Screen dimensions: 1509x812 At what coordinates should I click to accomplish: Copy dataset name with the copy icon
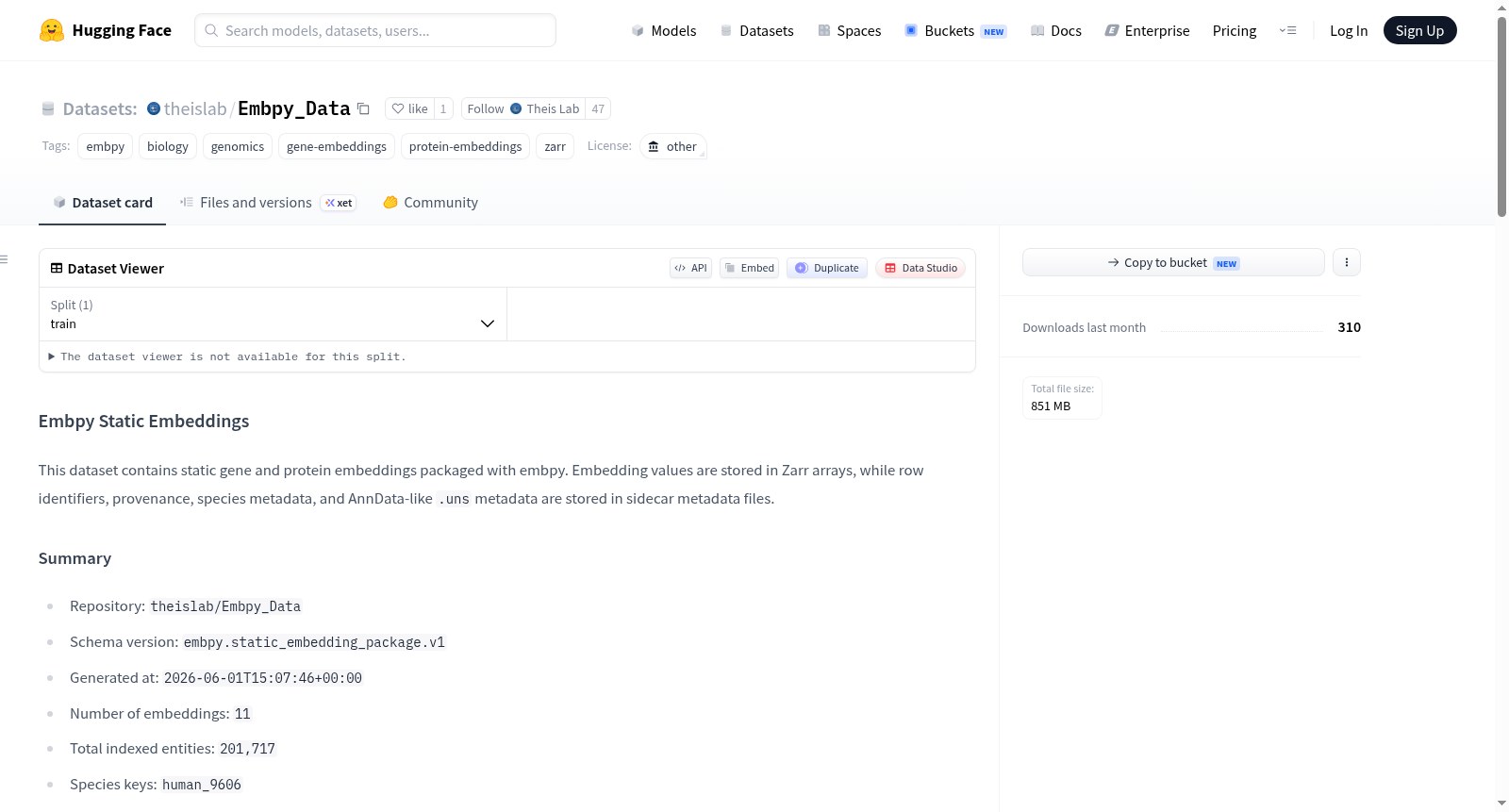[x=363, y=108]
